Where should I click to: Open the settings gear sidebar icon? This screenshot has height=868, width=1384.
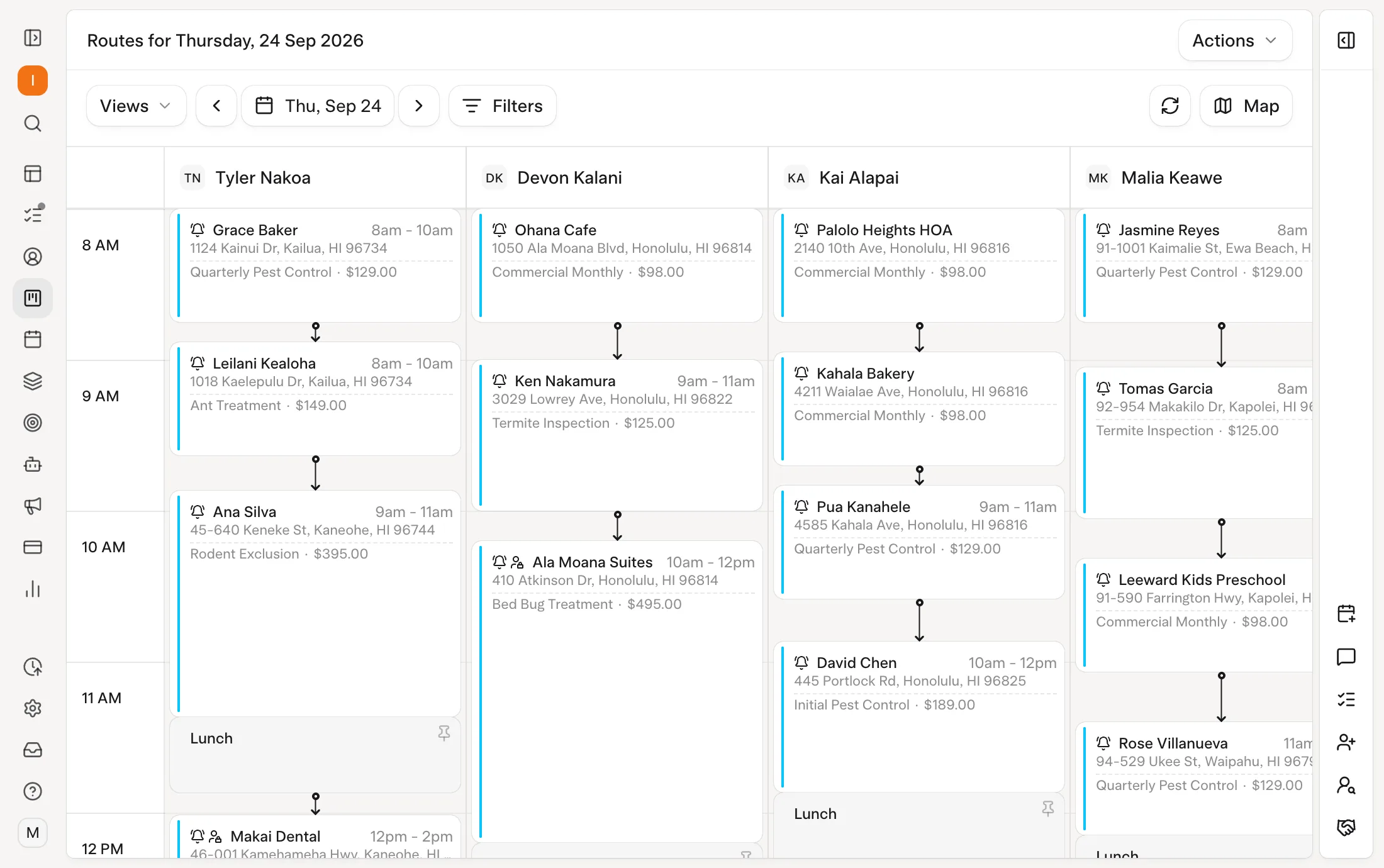33,708
